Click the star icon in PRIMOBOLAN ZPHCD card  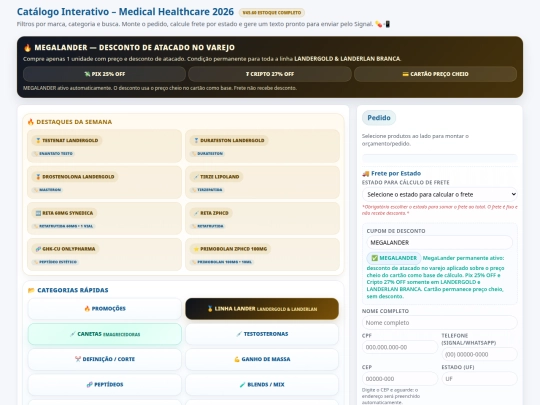point(196,249)
